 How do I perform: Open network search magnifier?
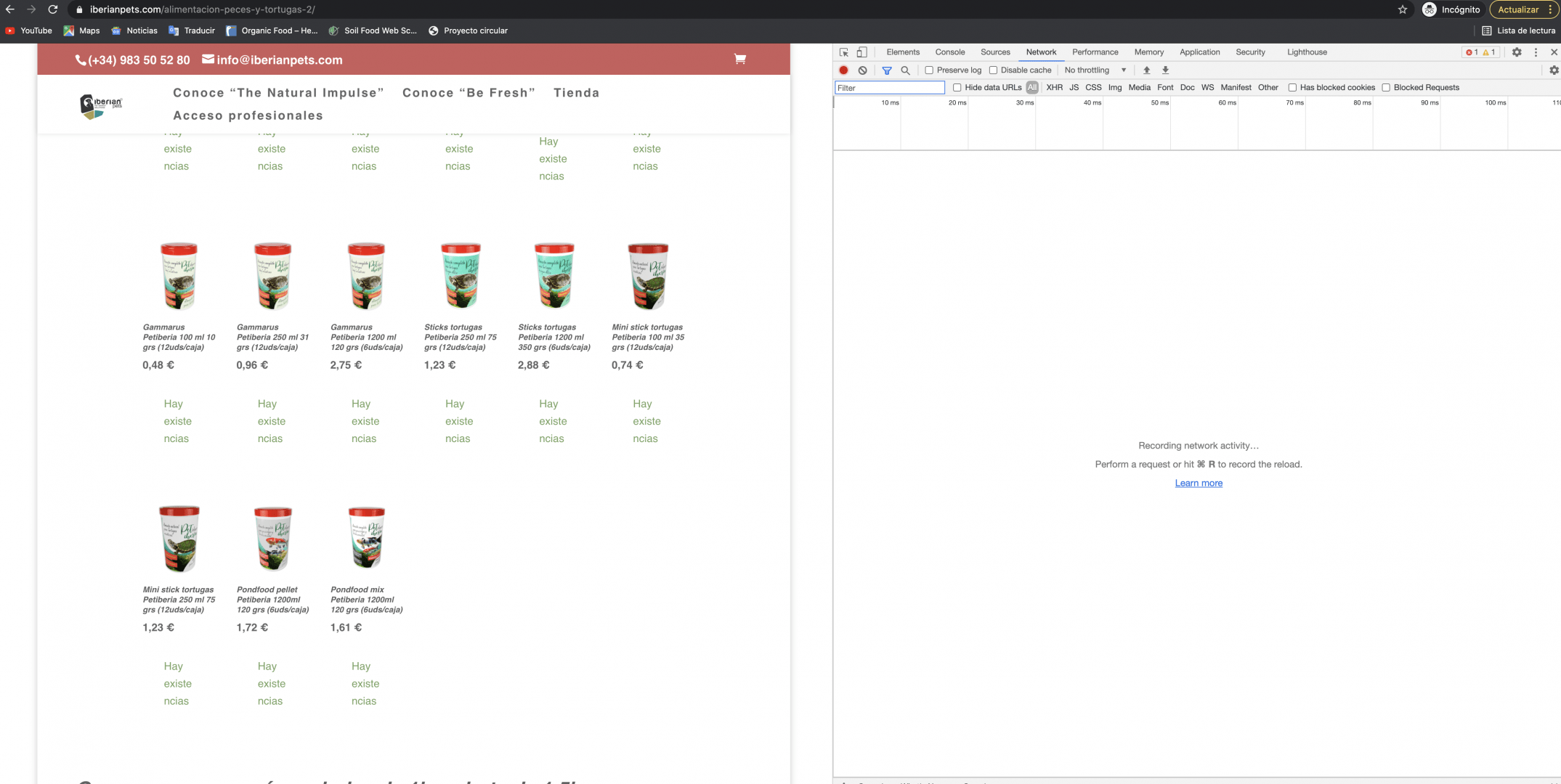[905, 70]
